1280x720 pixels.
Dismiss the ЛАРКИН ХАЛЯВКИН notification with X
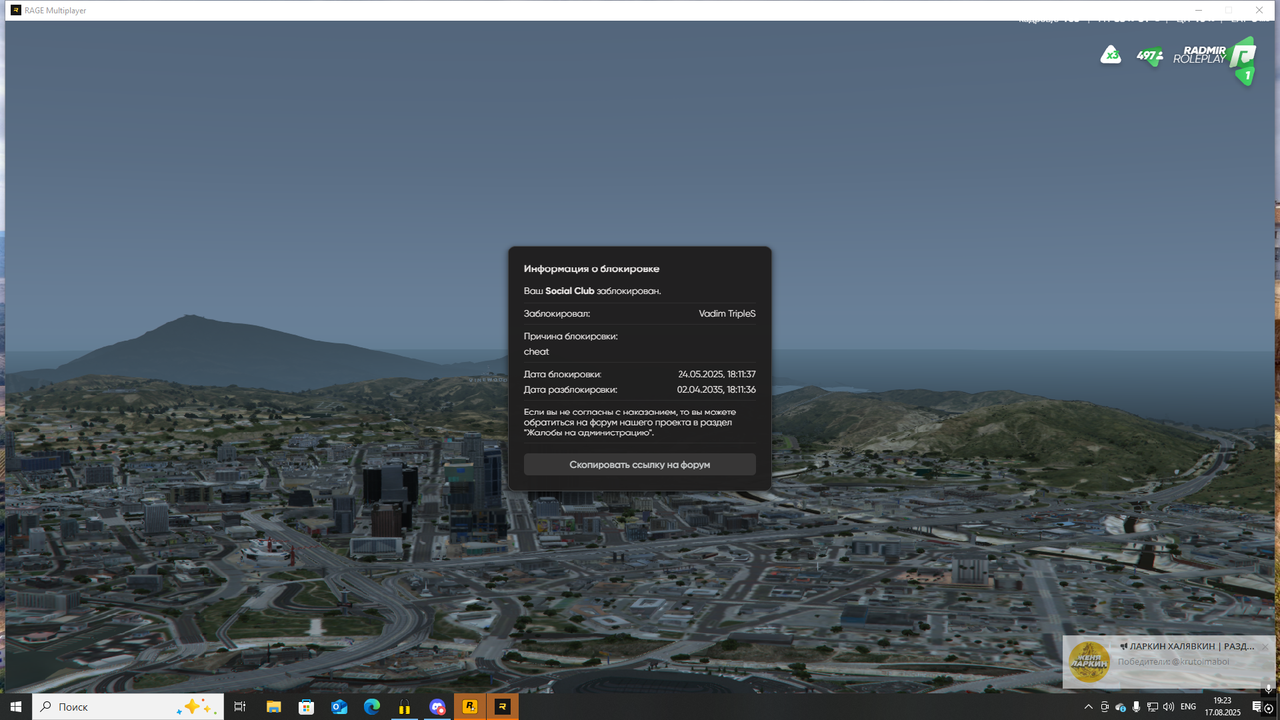pyautogui.click(x=1264, y=647)
